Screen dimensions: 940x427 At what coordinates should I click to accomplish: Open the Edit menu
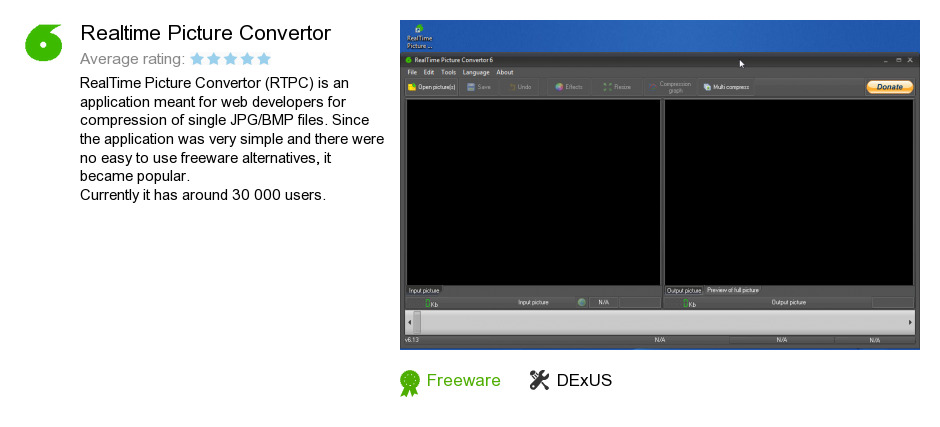429,72
